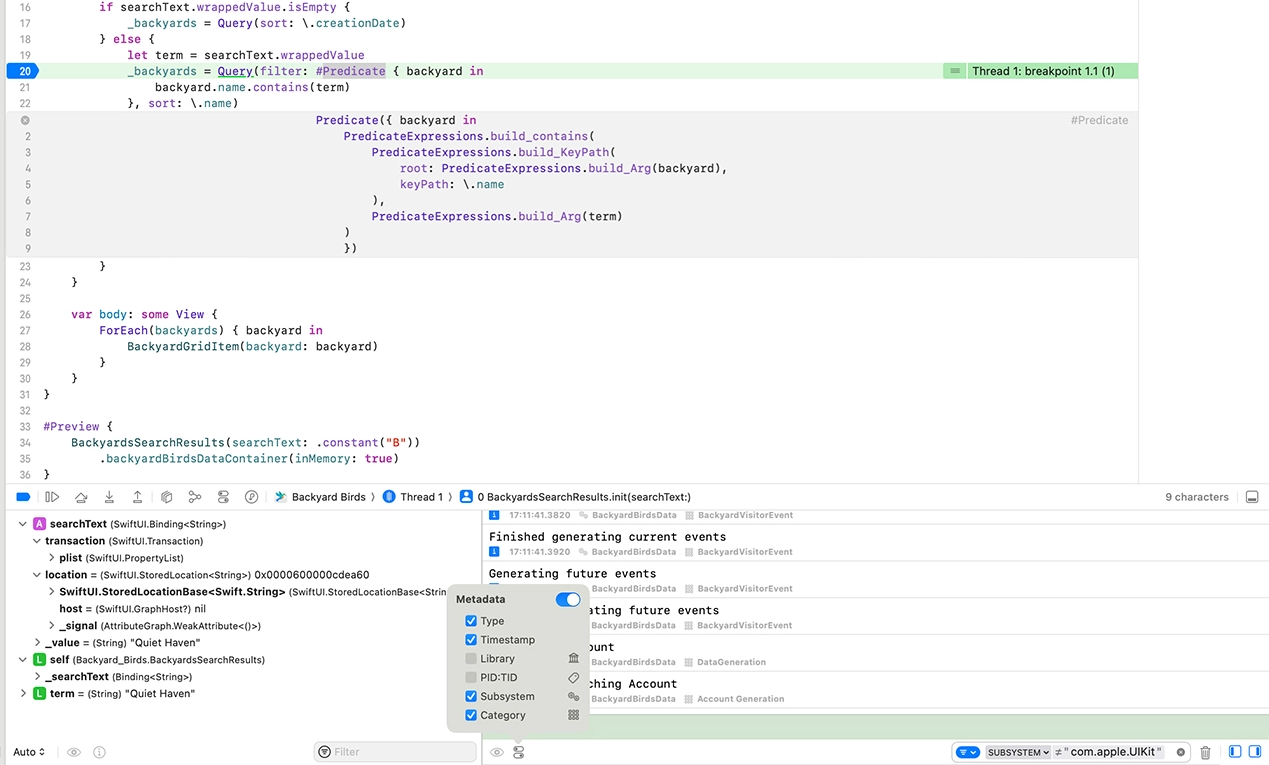Click Quick Look eye icon in variables view
The height and width of the screenshot is (765, 1269).
[x=74, y=752]
